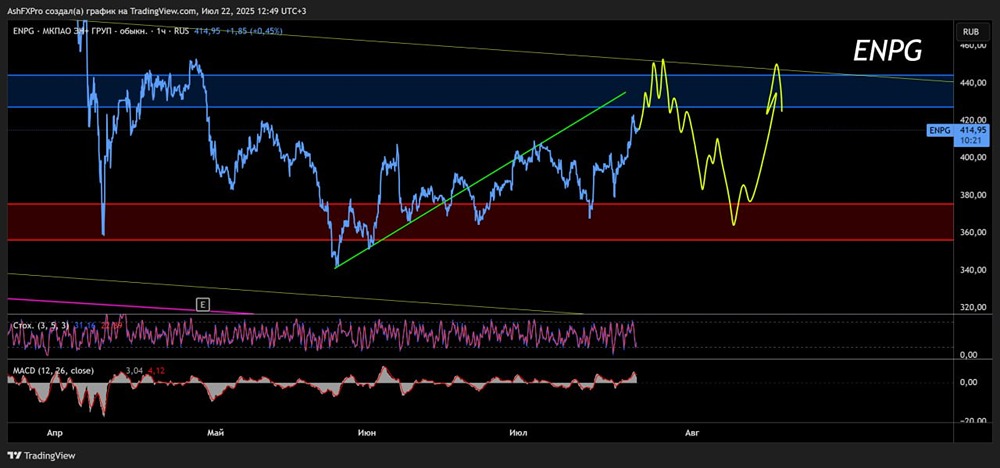The height and width of the screenshot is (468, 1000).
Task: Select the magenta line at lower left
Action: click(131, 306)
